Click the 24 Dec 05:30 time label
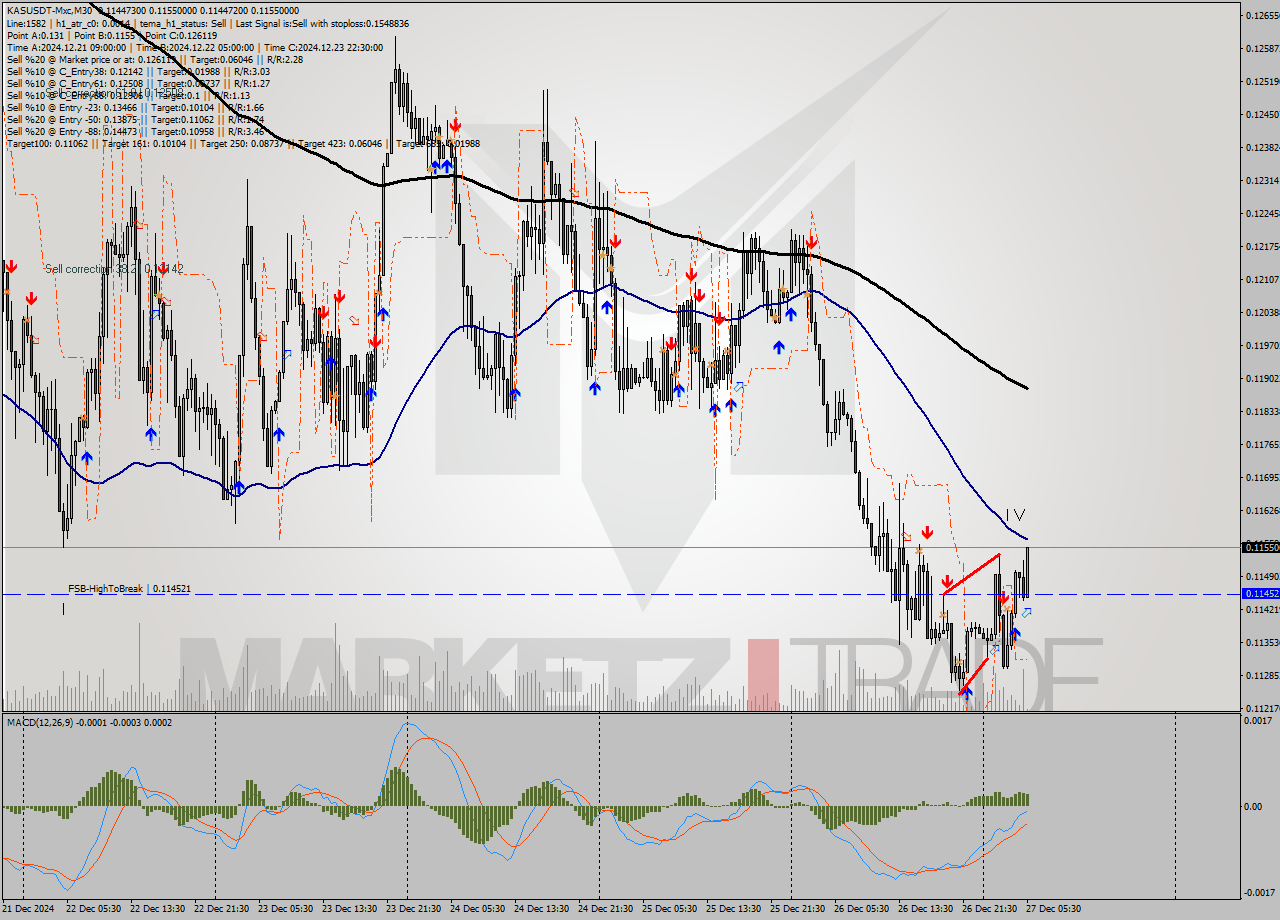 tap(477, 909)
